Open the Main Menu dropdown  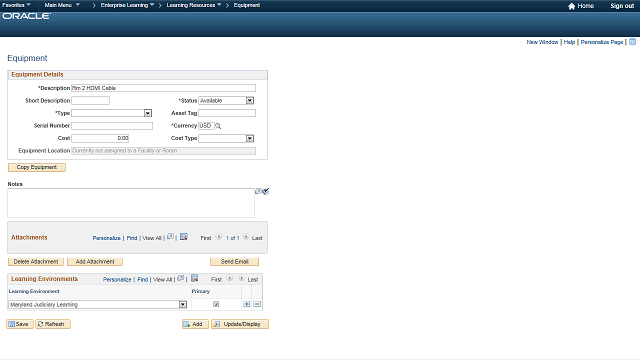[62, 5]
